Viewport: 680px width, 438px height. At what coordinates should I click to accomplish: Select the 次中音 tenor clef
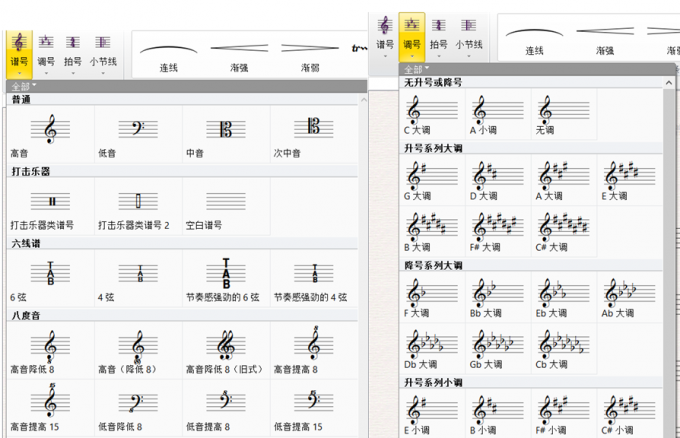tap(314, 134)
